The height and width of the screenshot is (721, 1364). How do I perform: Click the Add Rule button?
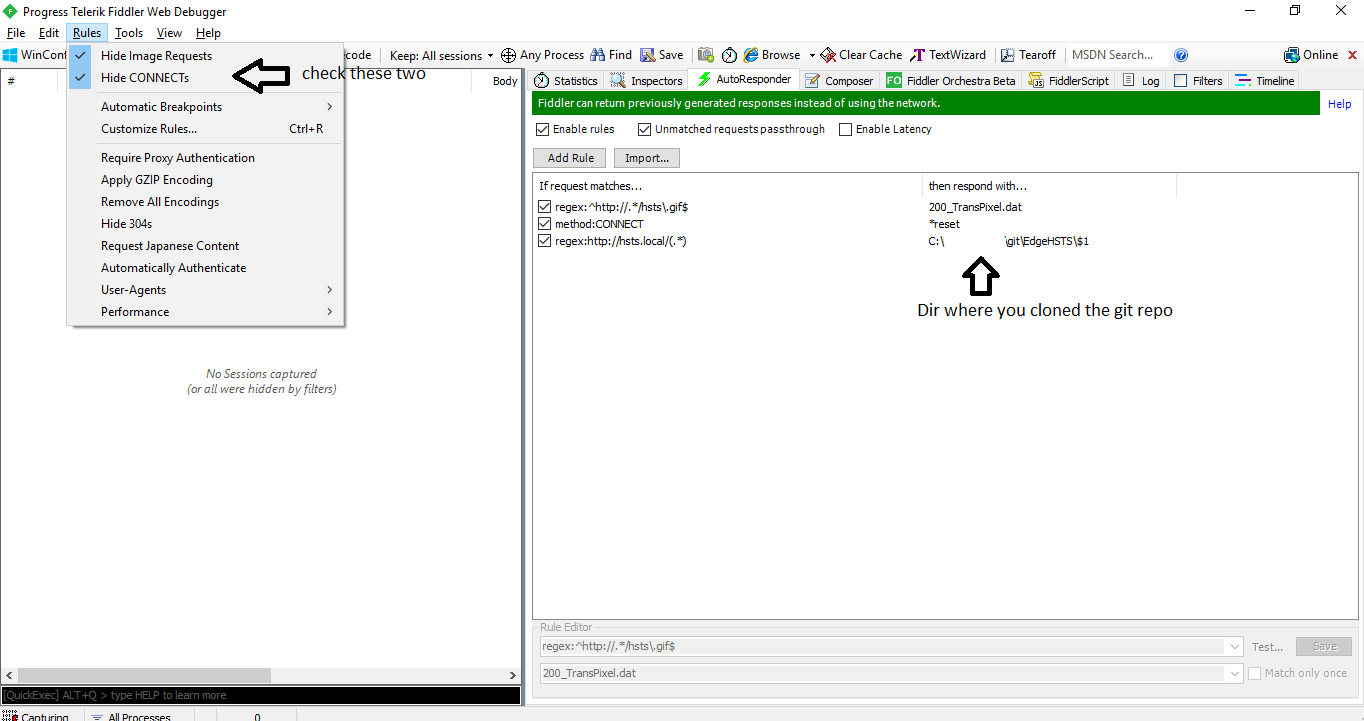coord(568,157)
